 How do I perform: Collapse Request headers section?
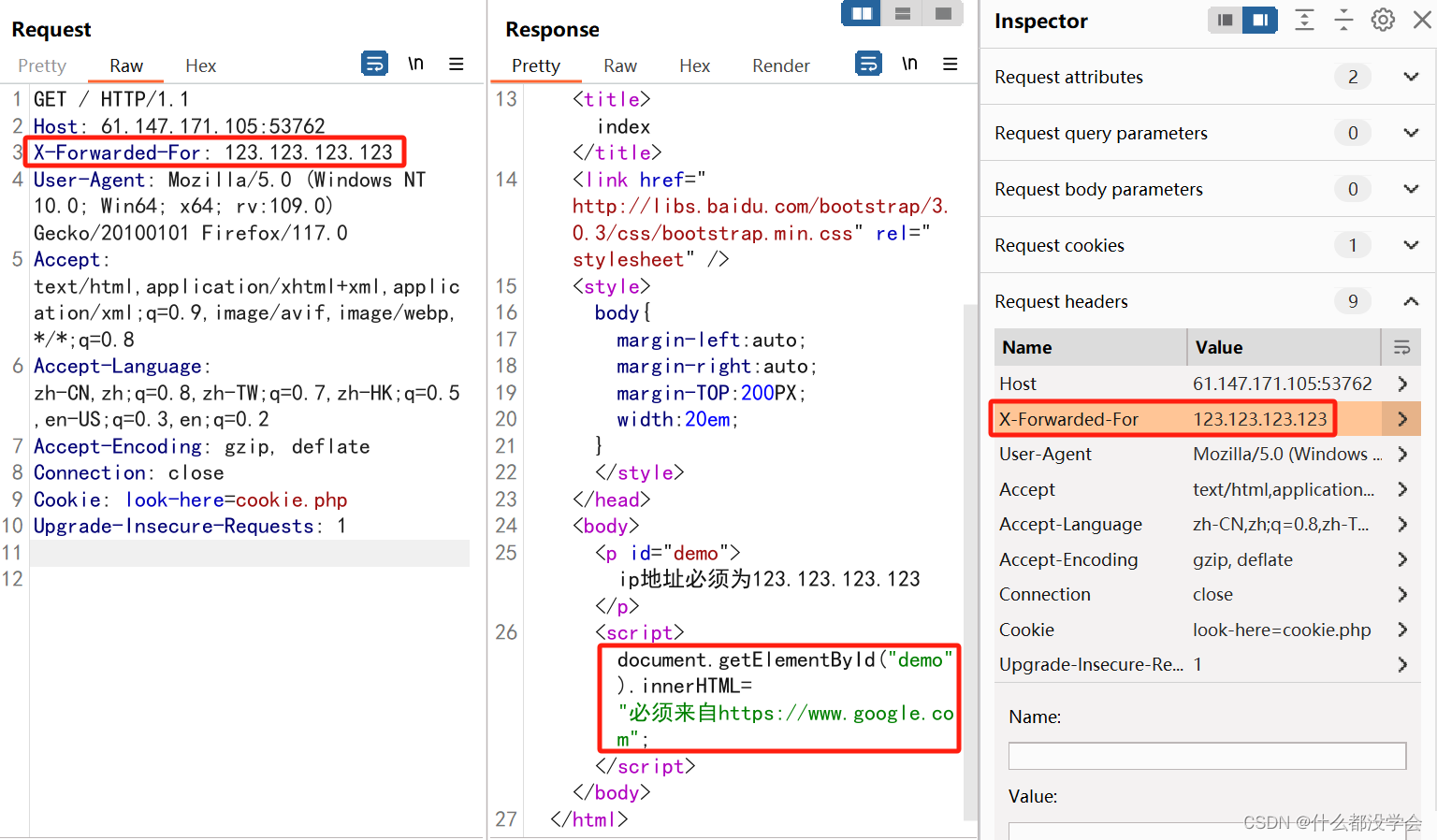tap(1411, 301)
